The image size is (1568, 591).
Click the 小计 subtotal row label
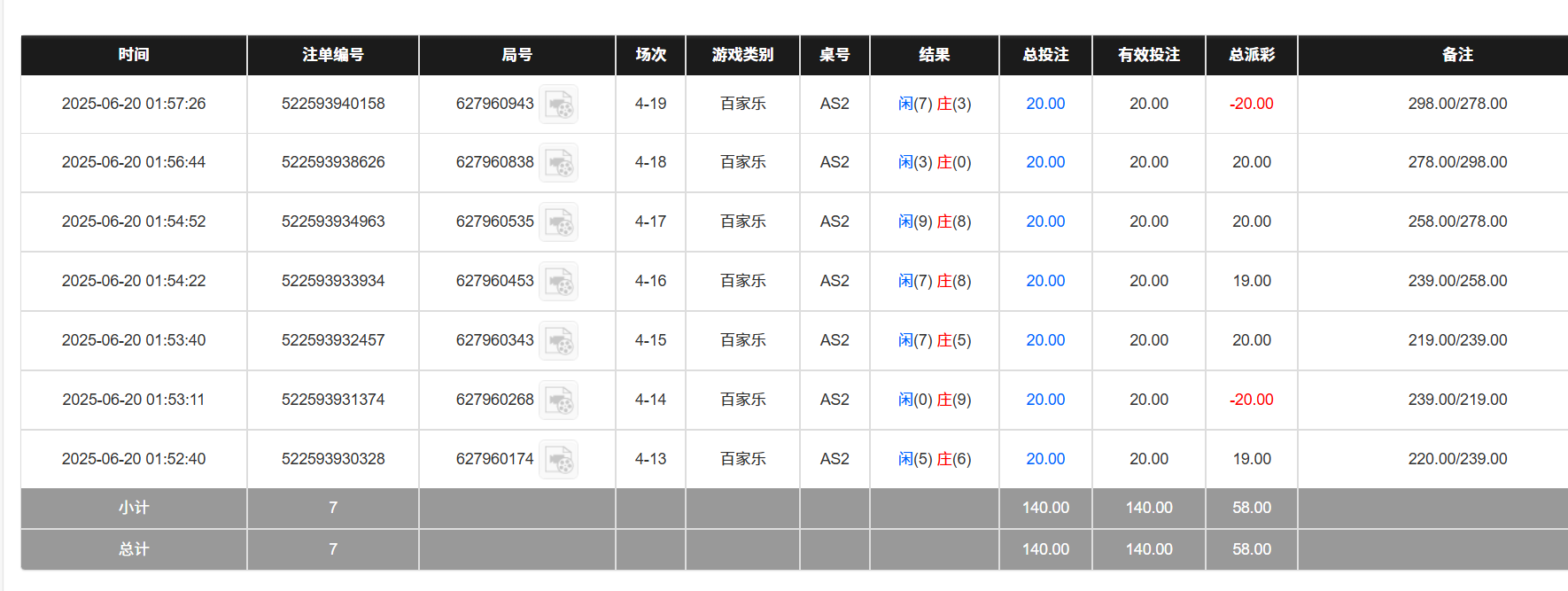tap(134, 508)
